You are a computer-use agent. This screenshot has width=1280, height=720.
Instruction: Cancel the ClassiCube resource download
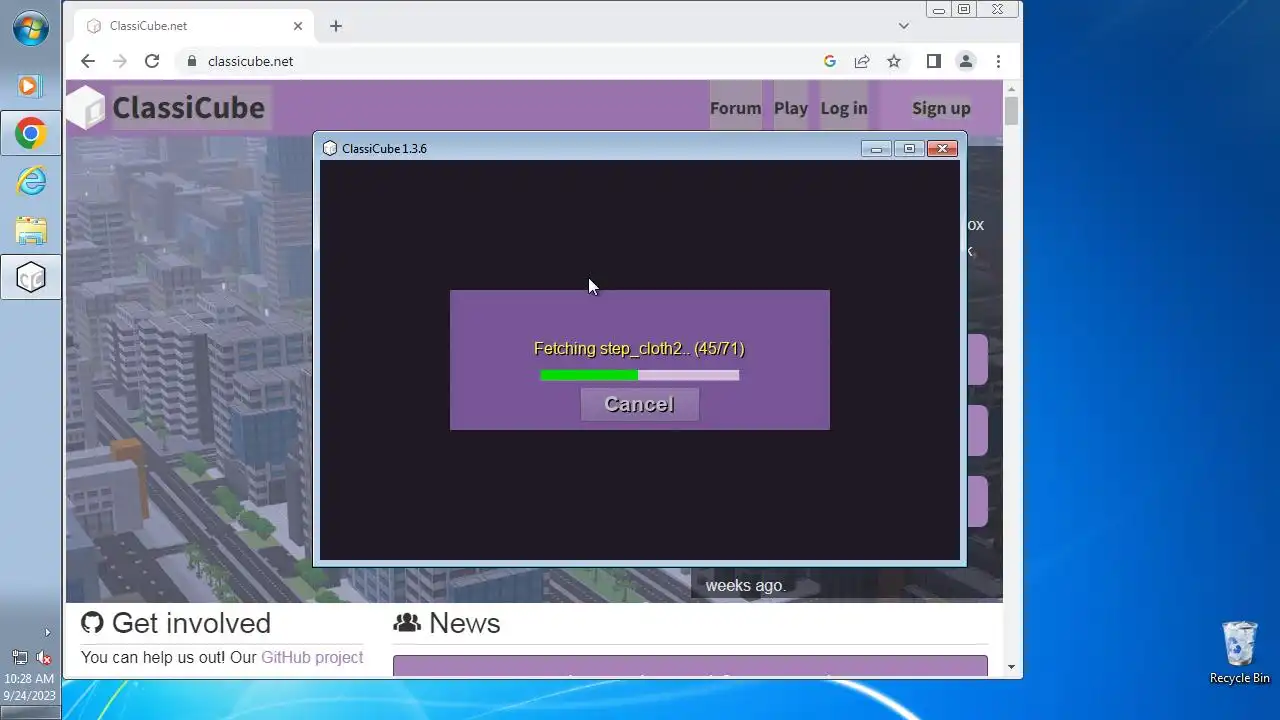[x=640, y=404]
